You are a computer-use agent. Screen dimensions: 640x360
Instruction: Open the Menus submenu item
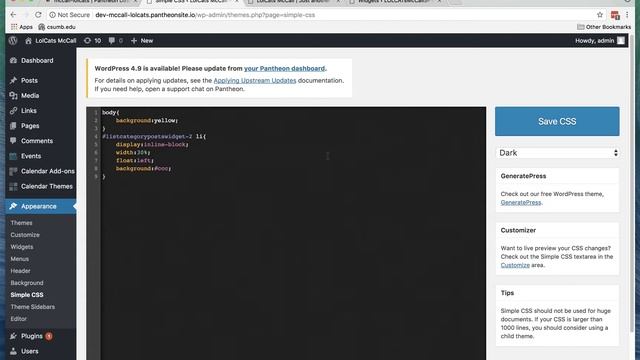point(20,259)
